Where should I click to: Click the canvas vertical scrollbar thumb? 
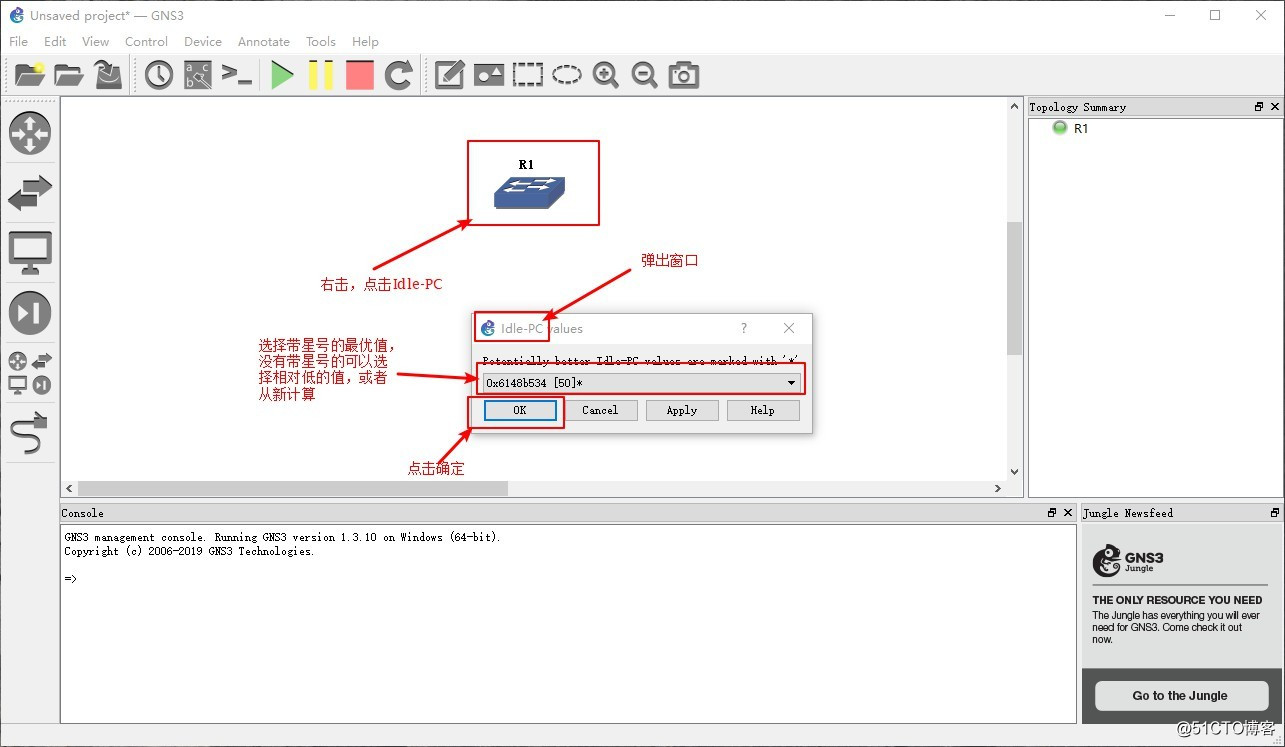click(x=1014, y=288)
